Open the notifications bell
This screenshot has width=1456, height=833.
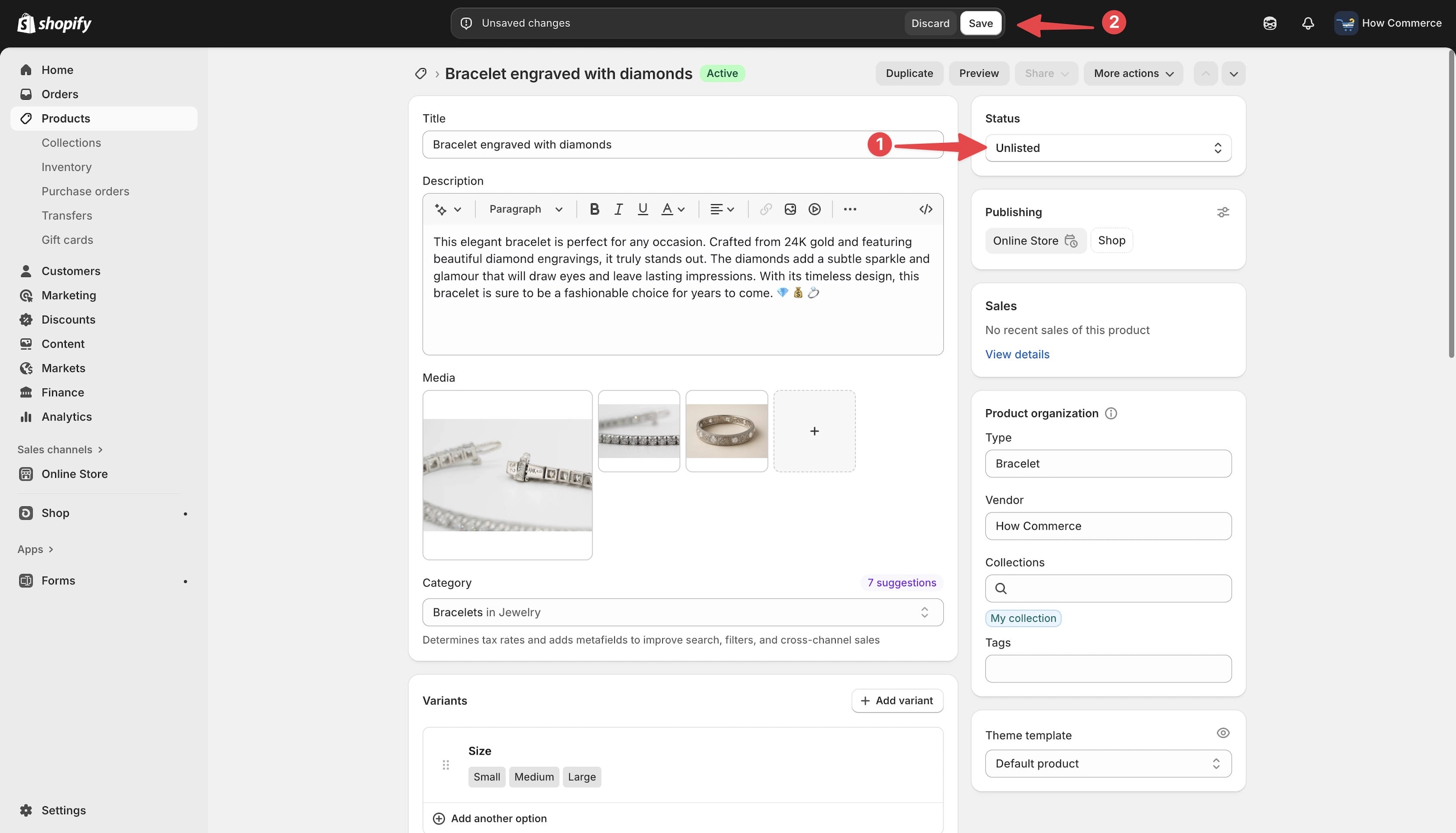coord(1308,23)
